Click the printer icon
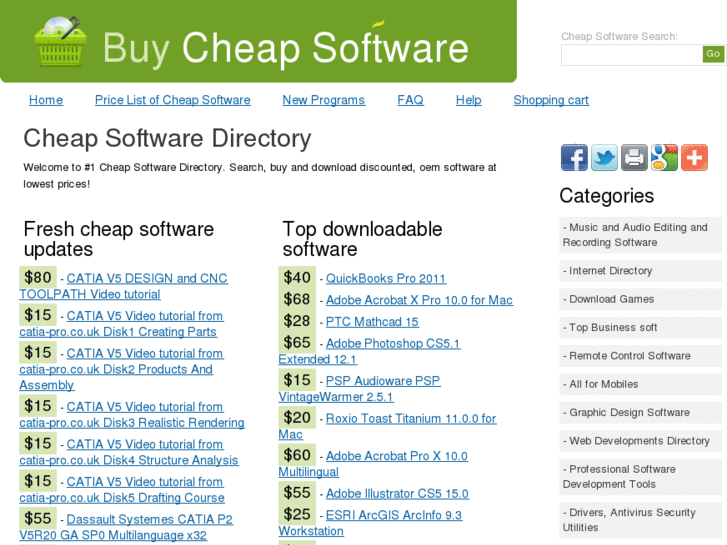 (634, 158)
